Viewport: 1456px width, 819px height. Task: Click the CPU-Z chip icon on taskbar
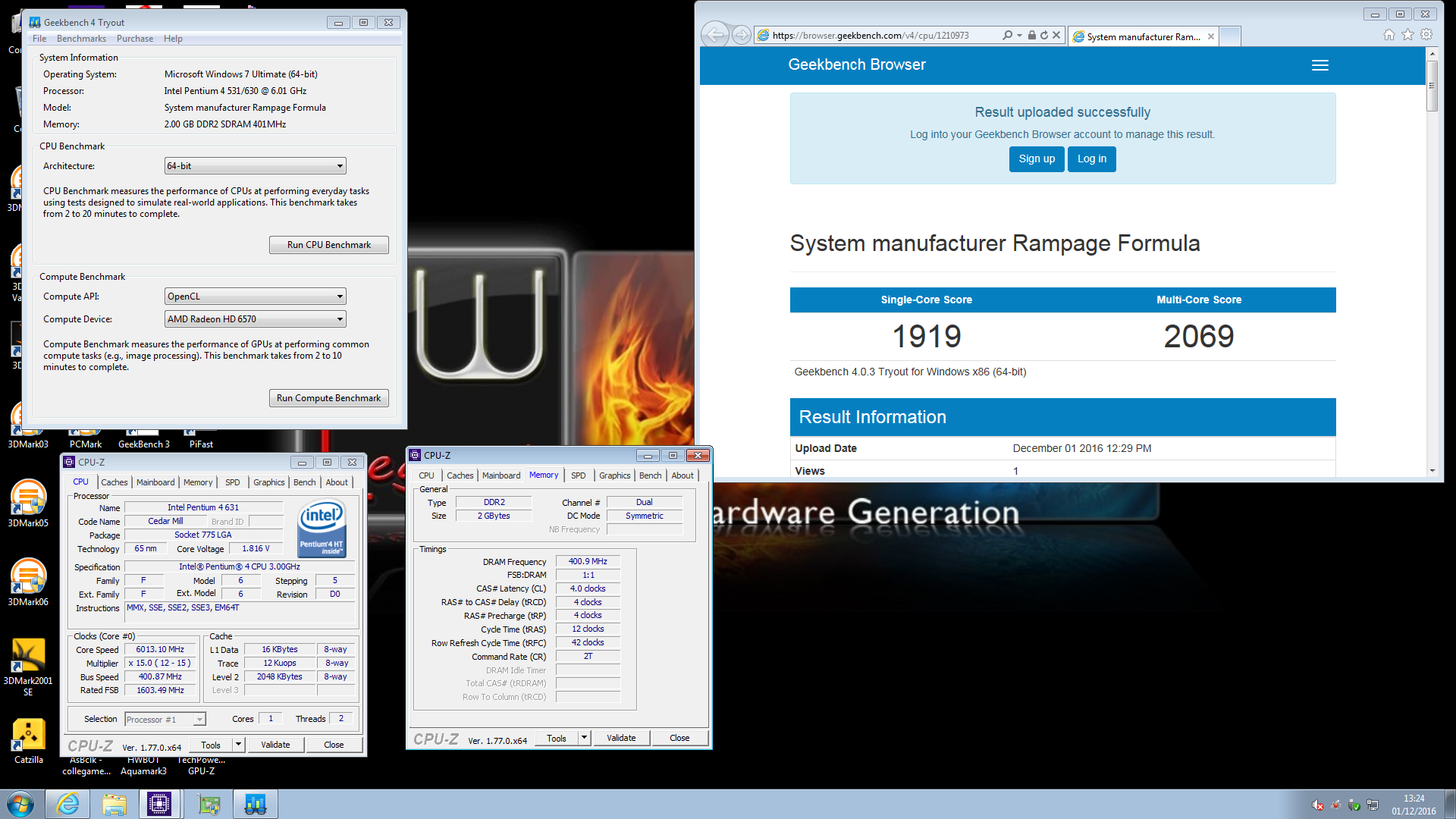click(159, 804)
